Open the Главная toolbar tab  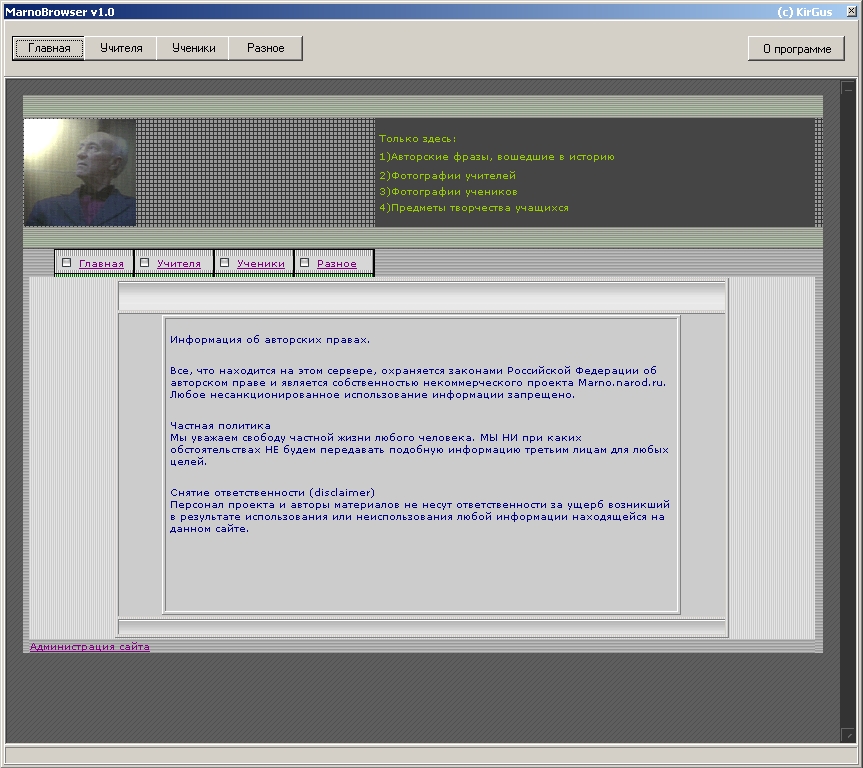pyautogui.click(x=48, y=48)
